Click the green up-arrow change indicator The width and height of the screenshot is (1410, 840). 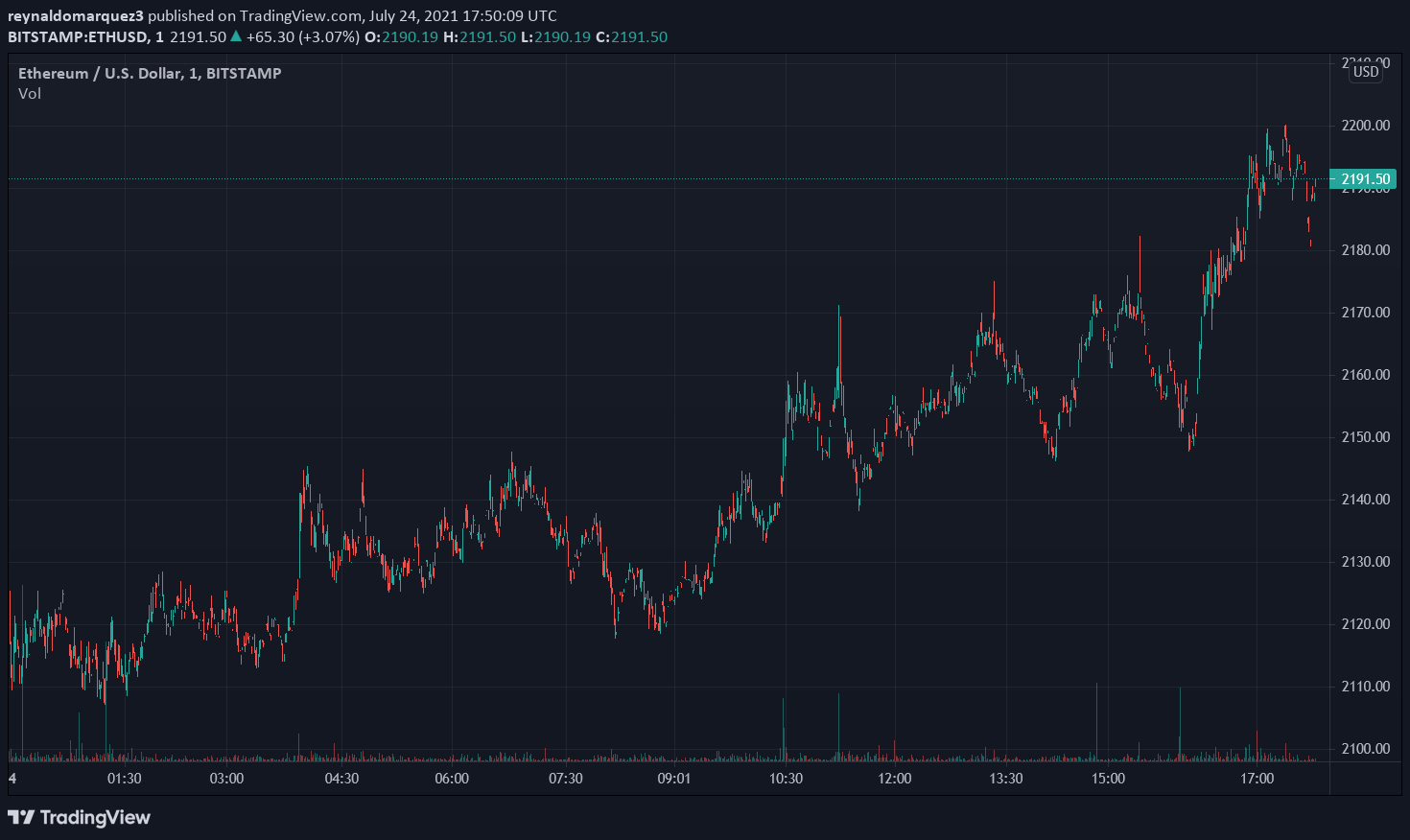click(x=236, y=36)
